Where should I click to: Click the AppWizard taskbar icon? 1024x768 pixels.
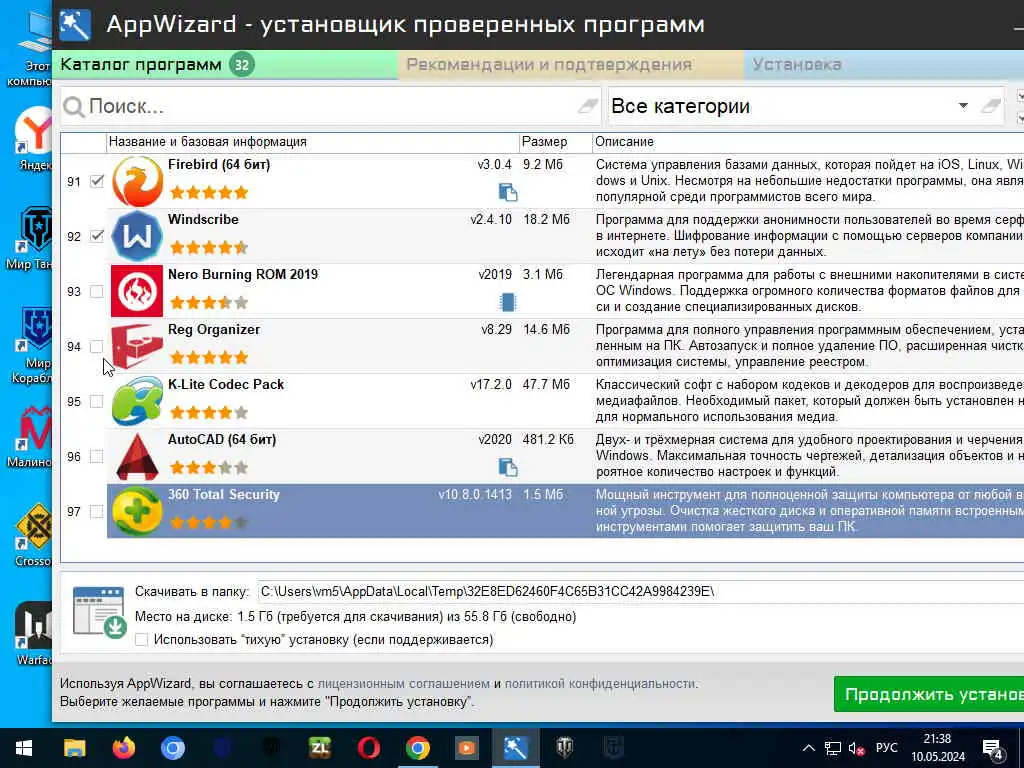515,748
